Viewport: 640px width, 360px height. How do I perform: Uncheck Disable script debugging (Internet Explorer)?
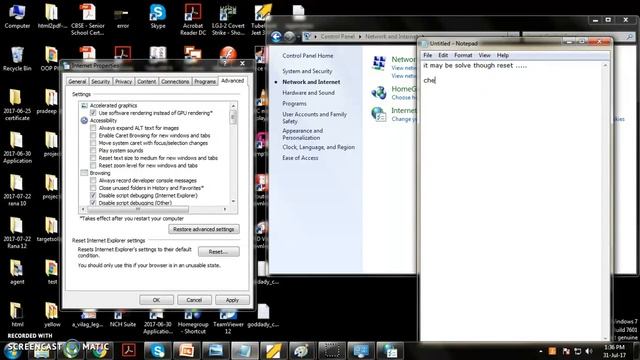(93, 196)
